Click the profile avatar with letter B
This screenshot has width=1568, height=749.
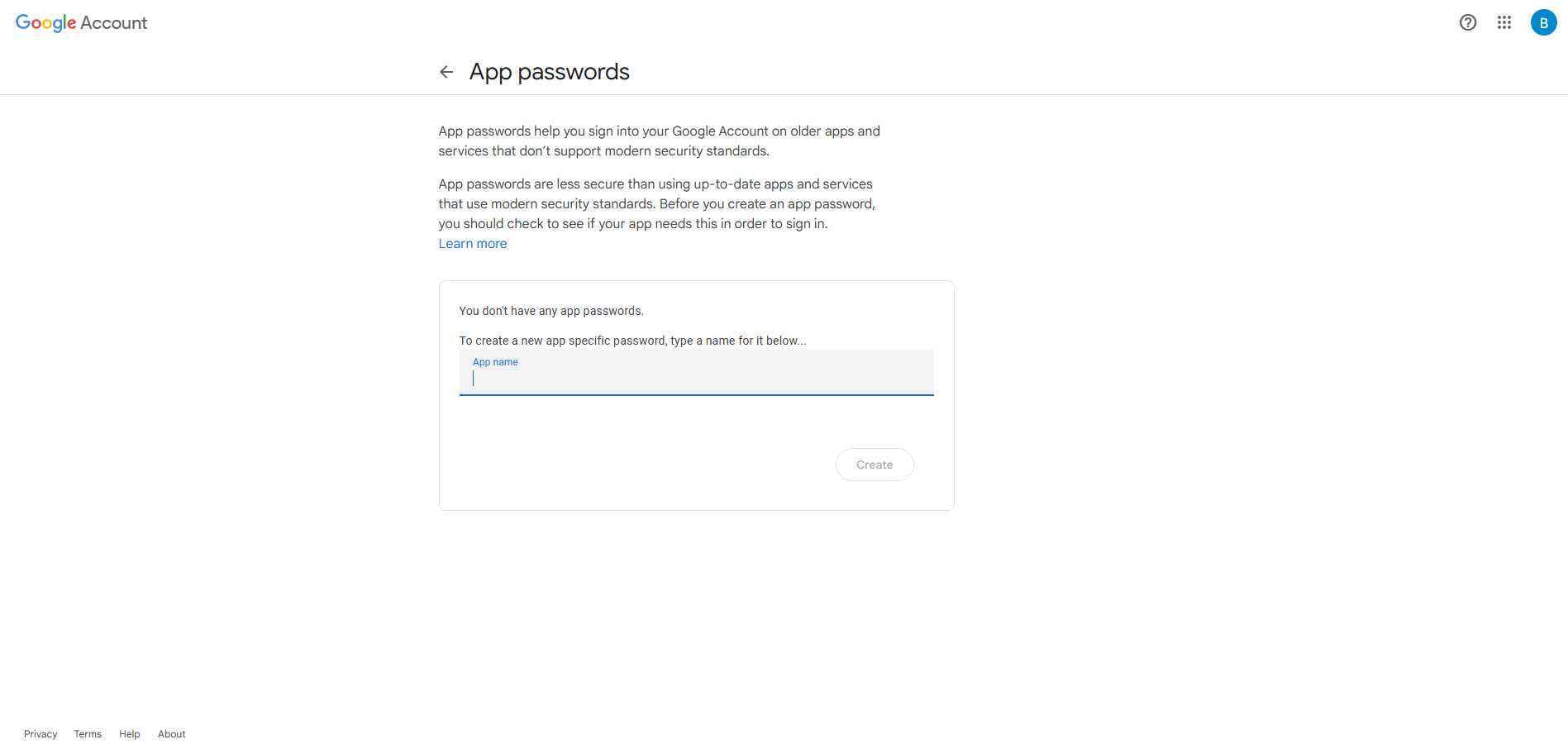click(x=1543, y=22)
